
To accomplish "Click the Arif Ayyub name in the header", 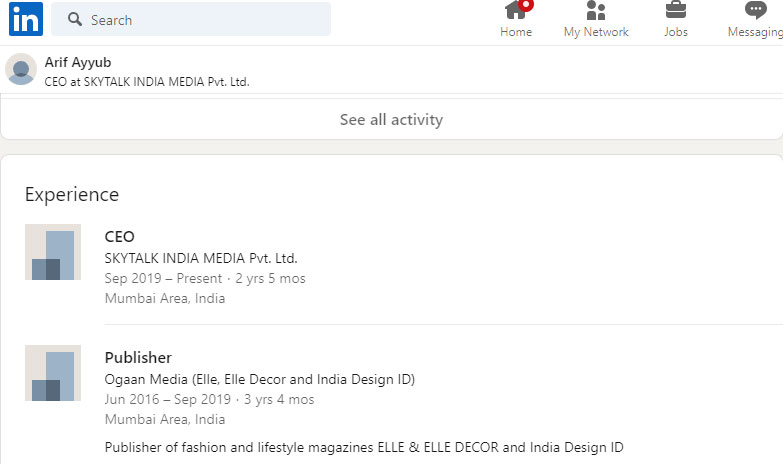I will pyautogui.click(x=78, y=62).
